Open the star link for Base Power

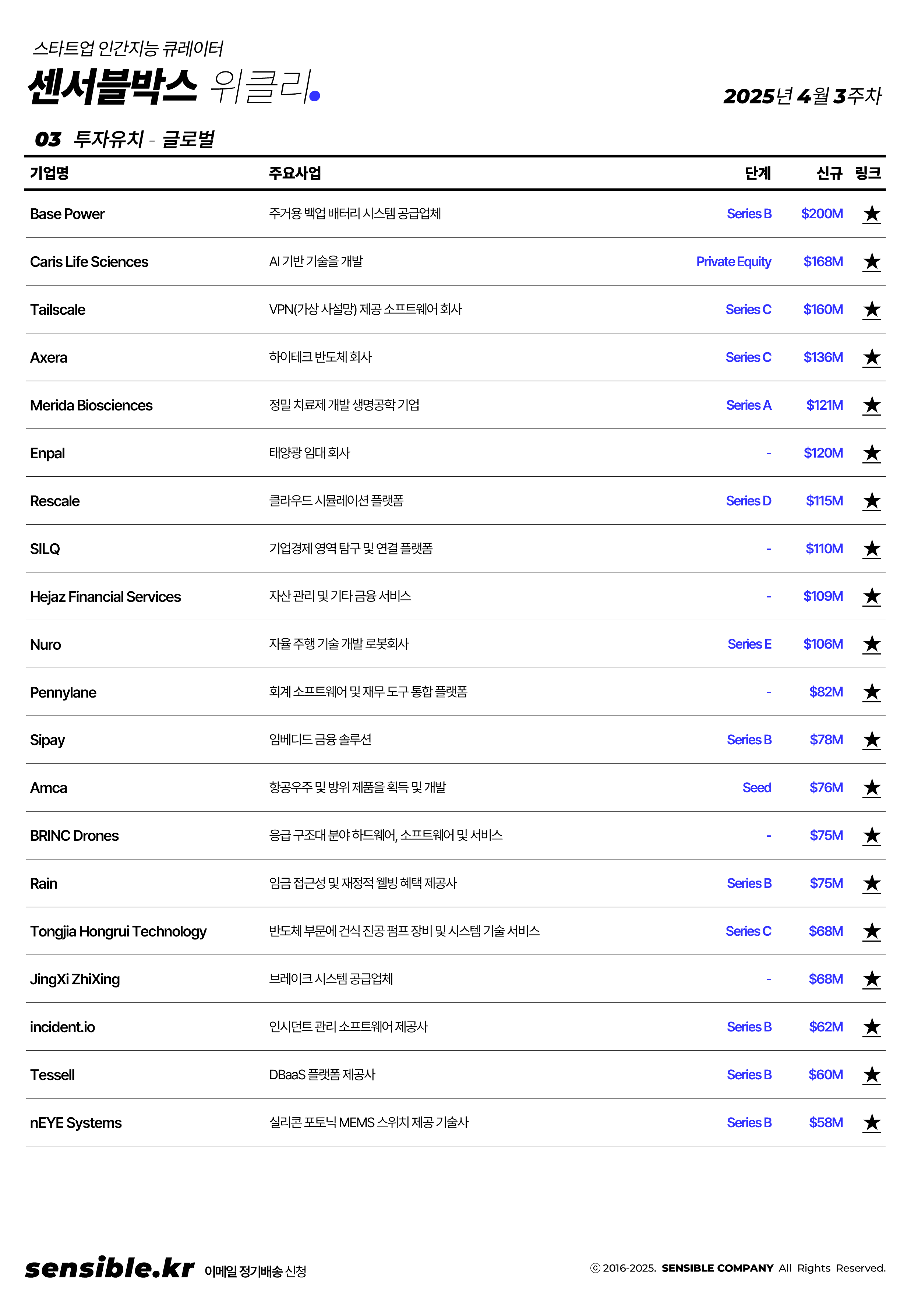(x=871, y=214)
